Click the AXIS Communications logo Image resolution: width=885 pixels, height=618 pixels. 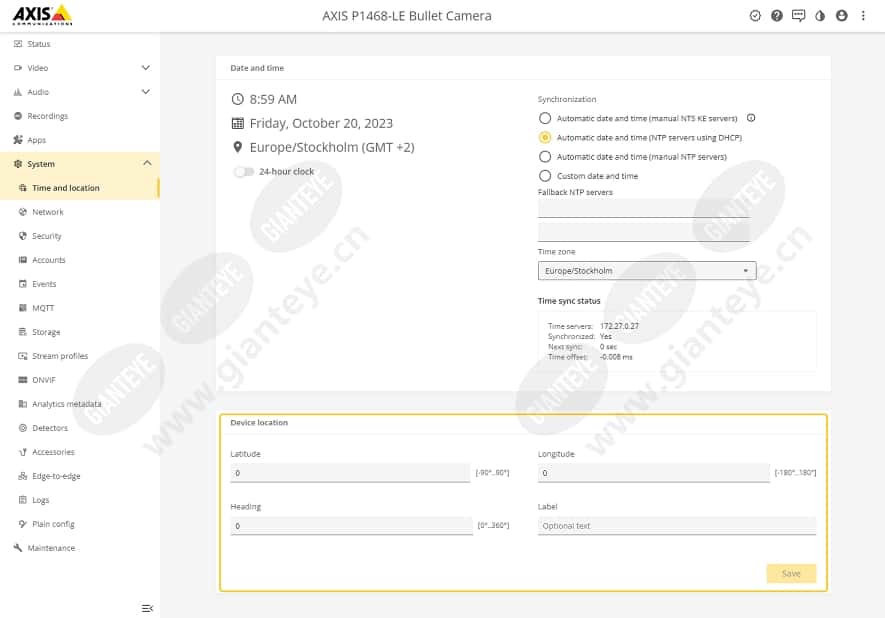(42, 15)
